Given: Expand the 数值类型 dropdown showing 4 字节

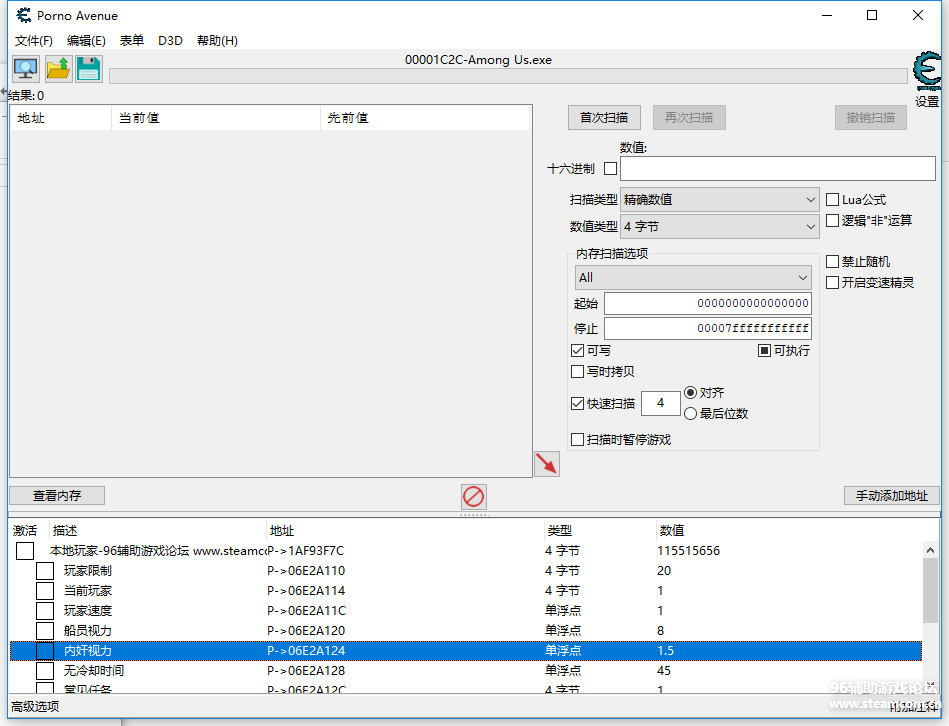Looking at the screenshot, I should [720, 227].
